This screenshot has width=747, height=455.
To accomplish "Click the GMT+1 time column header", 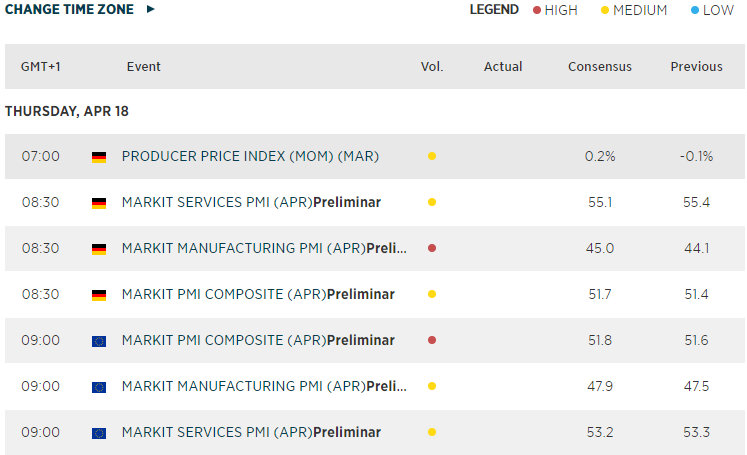I will tap(41, 67).
